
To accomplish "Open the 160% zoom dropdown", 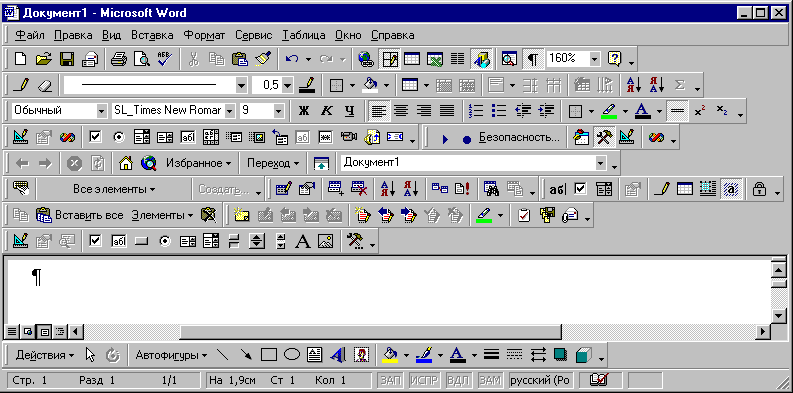I will tap(594, 59).
